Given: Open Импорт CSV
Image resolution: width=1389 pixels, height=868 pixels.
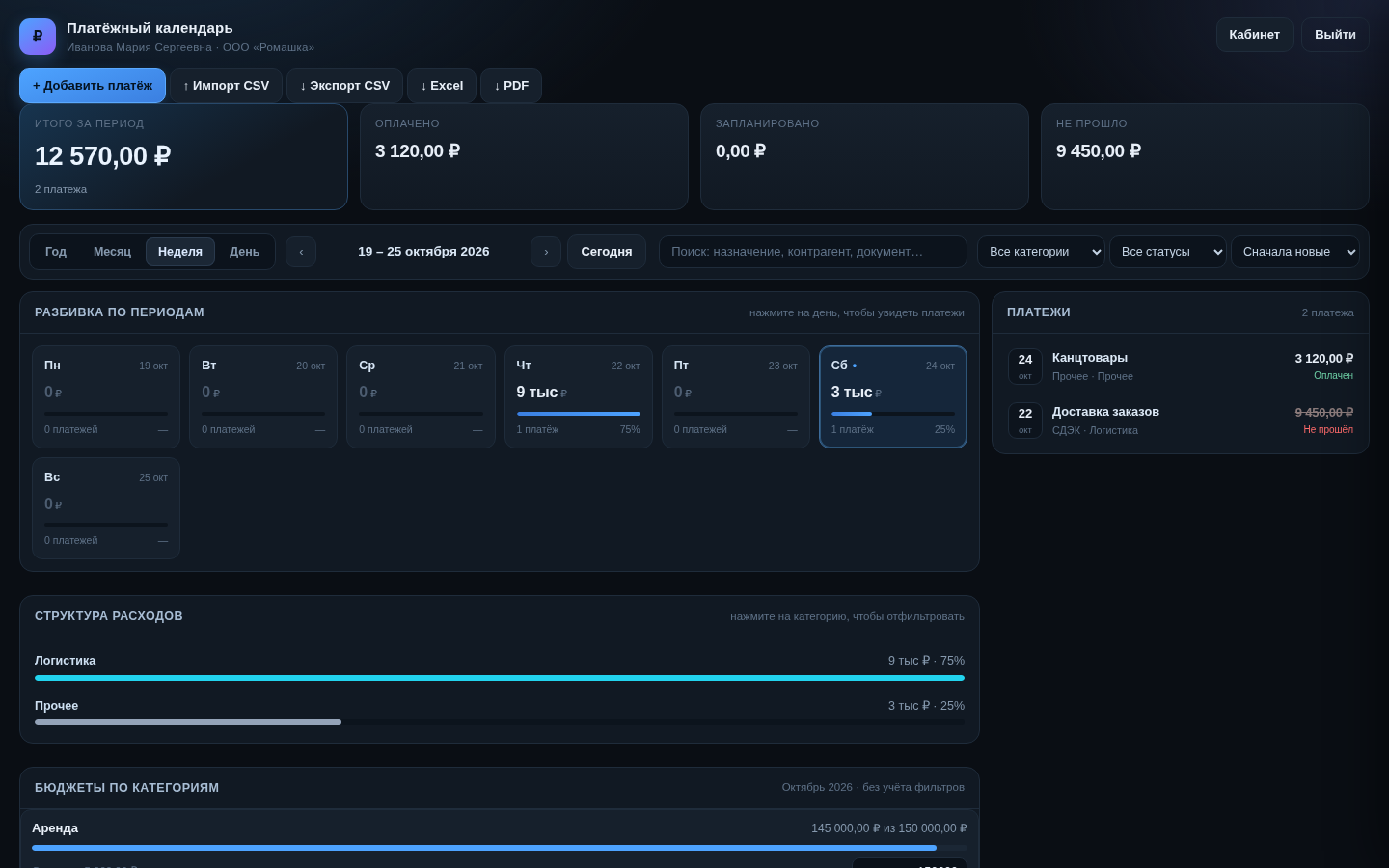Looking at the screenshot, I should pyautogui.click(x=227, y=86).
